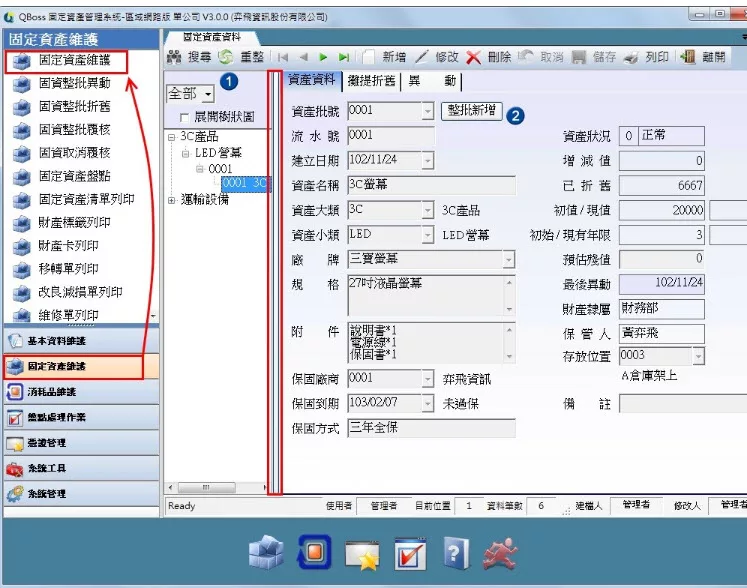Open the blue question mark help icon
Screen dimensions: 747x588
pos(456,551)
